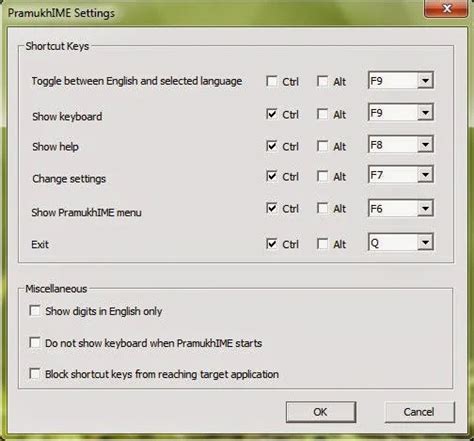Click the 'Change settings' label
Image resolution: width=474 pixels, height=441 pixels.
tap(69, 179)
